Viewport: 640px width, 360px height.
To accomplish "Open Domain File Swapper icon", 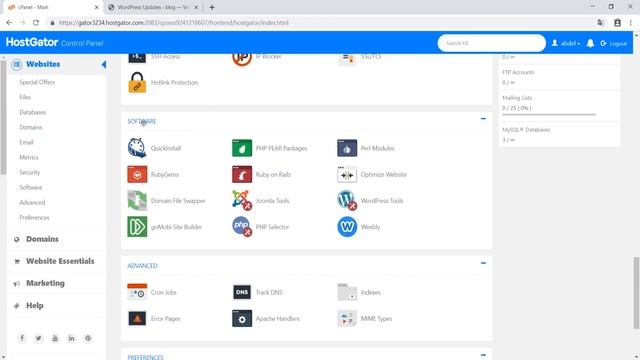I will (x=137, y=200).
